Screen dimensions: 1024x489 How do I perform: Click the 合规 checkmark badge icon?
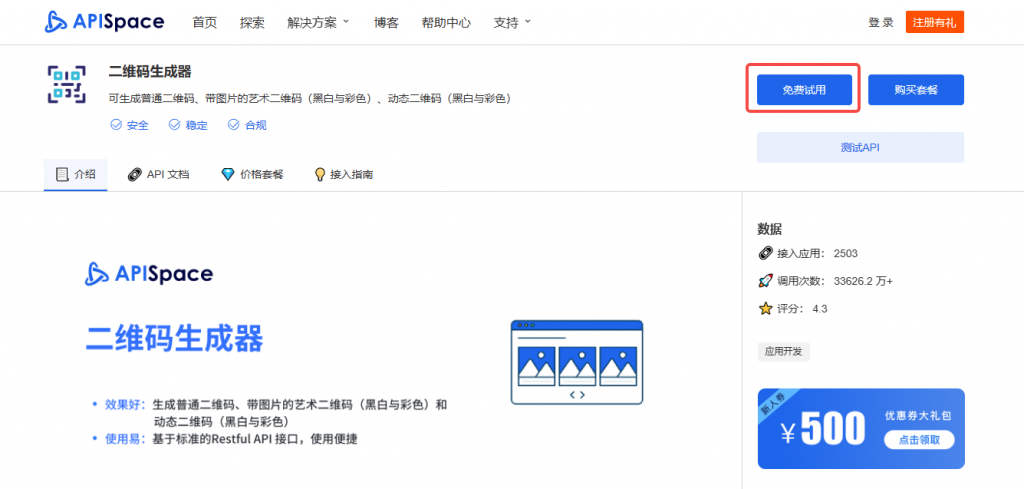point(234,125)
